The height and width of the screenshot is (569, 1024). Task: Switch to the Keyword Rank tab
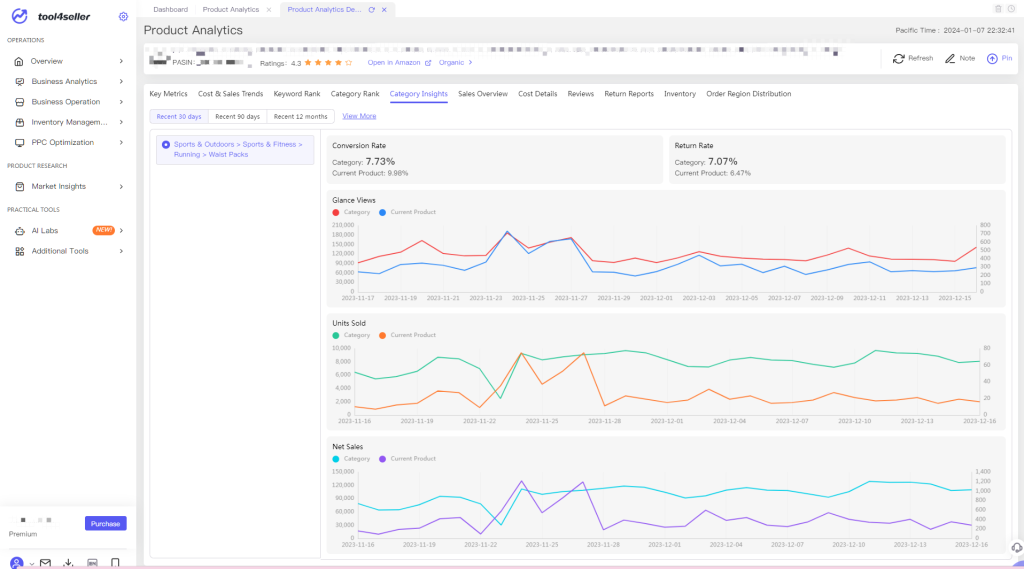pyautogui.click(x=297, y=94)
